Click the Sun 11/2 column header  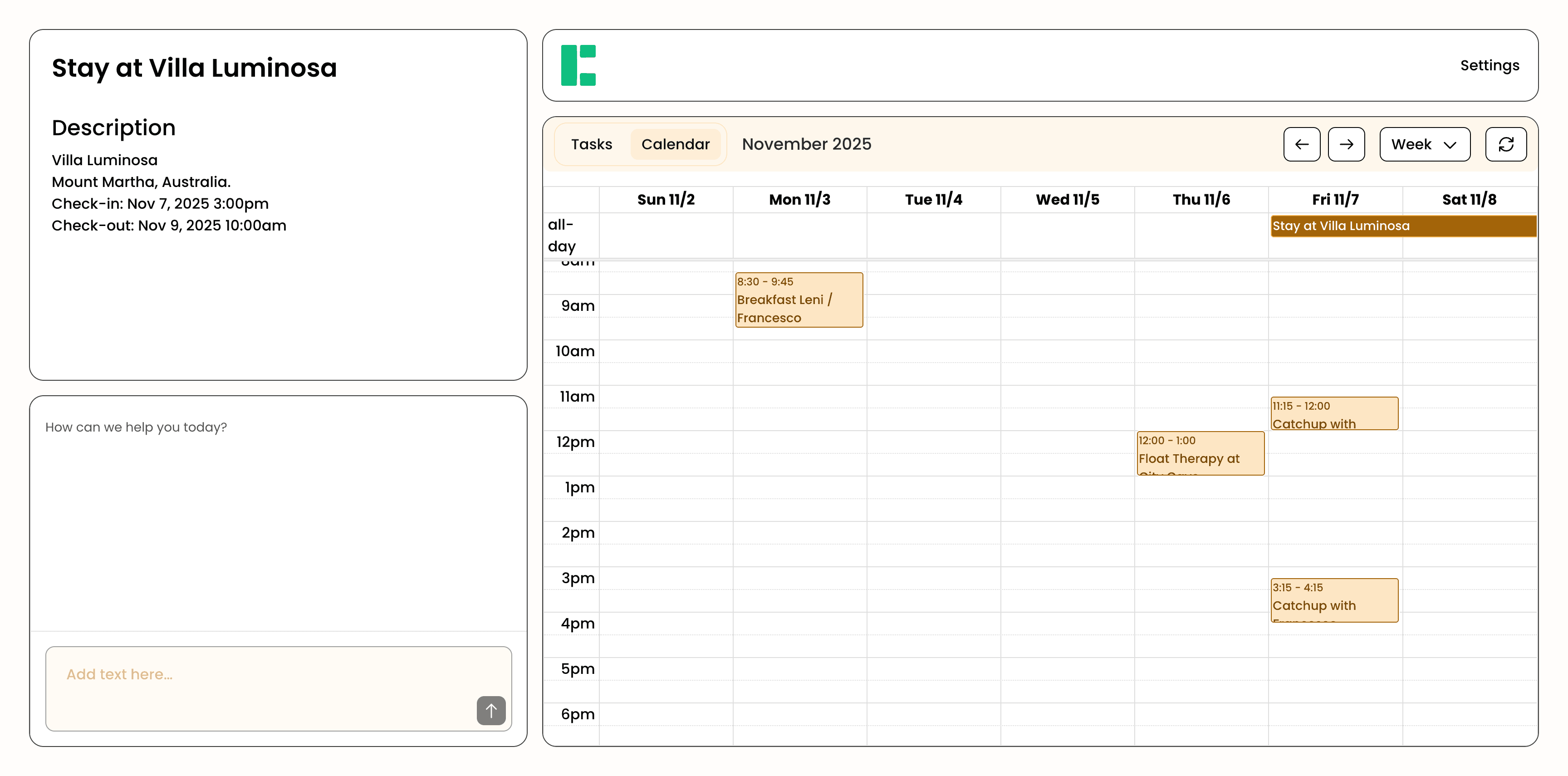tap(665, 200)
